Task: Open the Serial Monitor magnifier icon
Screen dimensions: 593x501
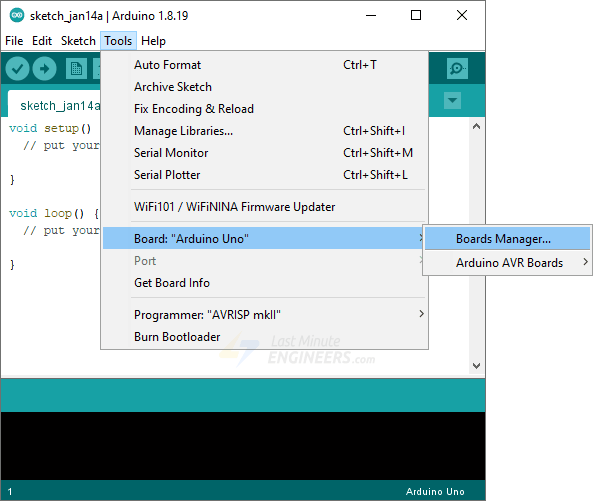Action: 457,68
